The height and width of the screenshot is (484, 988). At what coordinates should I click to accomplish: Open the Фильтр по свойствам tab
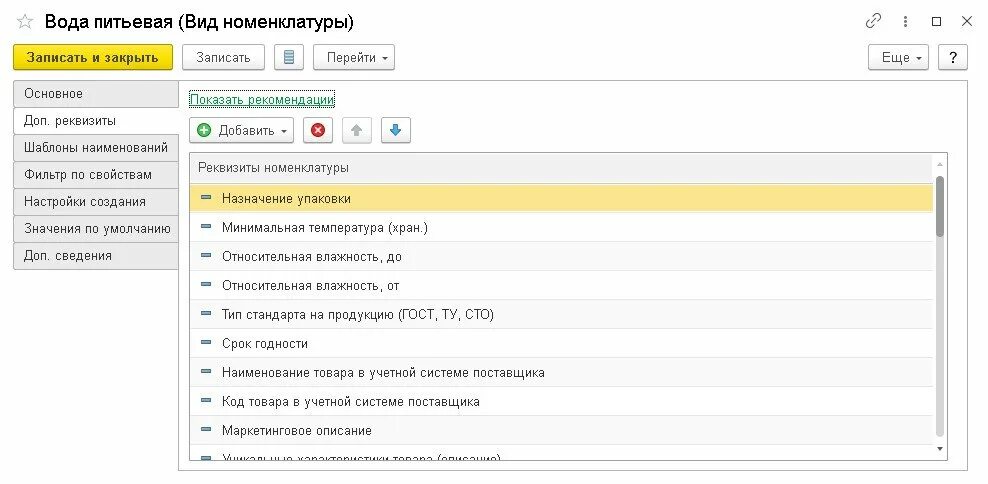96,175
